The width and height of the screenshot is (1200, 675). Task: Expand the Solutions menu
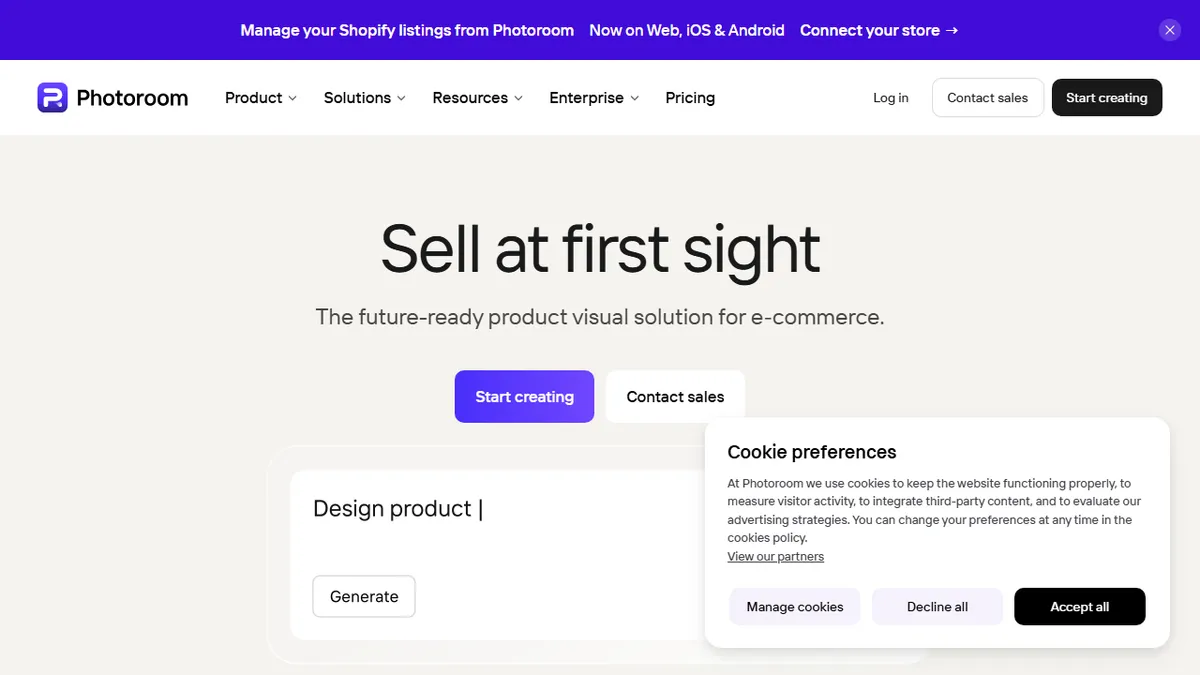point(365,98)
